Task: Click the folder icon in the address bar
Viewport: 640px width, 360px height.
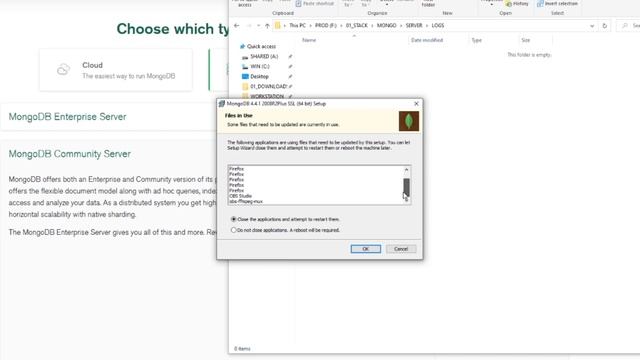Action: coord(278,25)
